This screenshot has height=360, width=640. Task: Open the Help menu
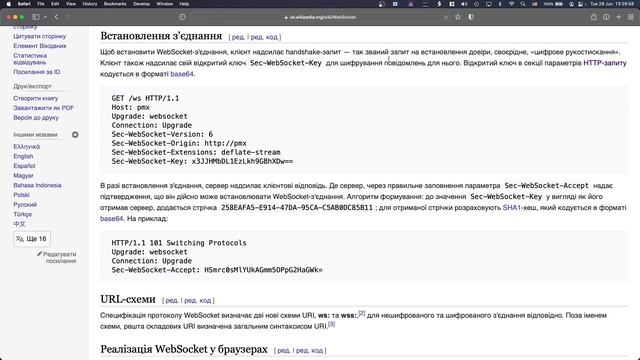pyautogui.click(x=184, y=4)
